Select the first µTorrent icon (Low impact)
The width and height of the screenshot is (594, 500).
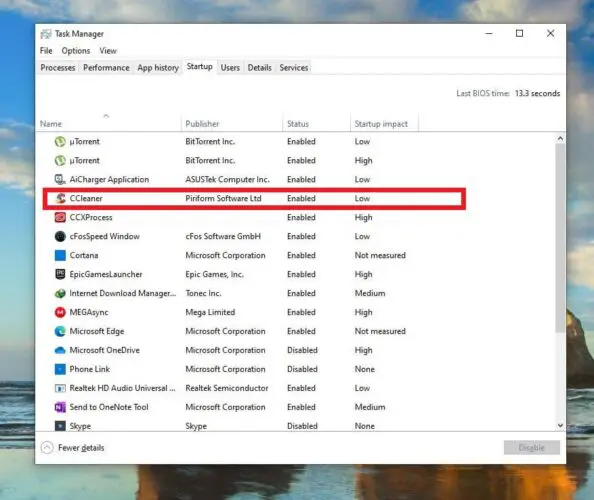coord(60,142)
